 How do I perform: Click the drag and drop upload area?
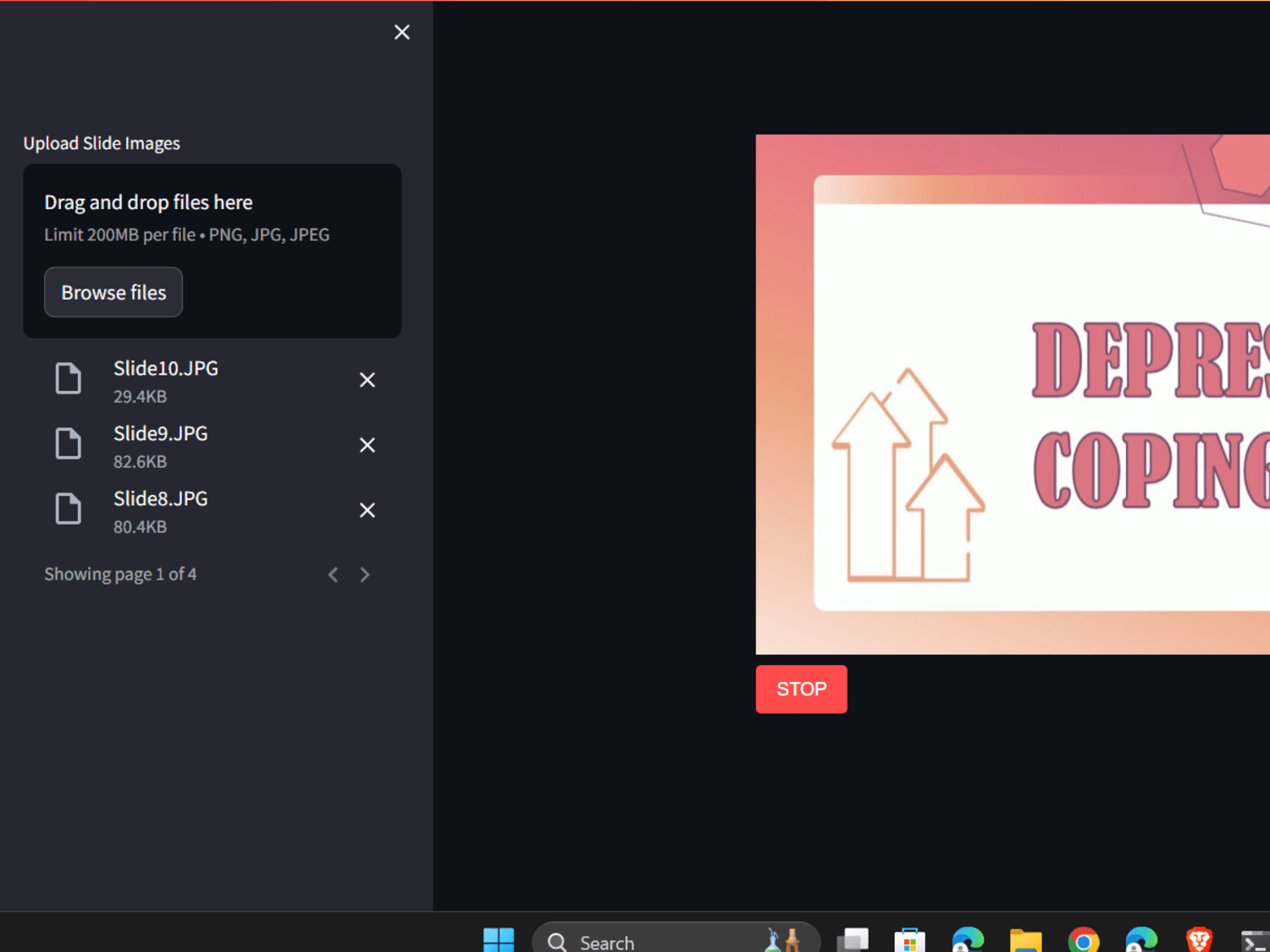212,250
